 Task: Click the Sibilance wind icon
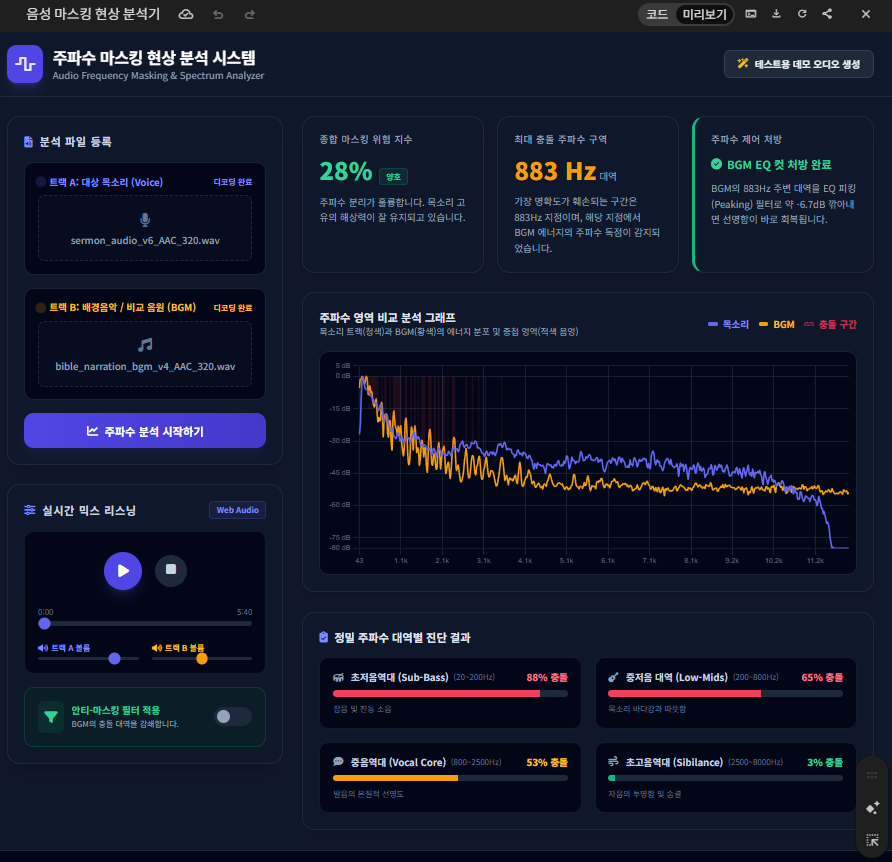613,762
